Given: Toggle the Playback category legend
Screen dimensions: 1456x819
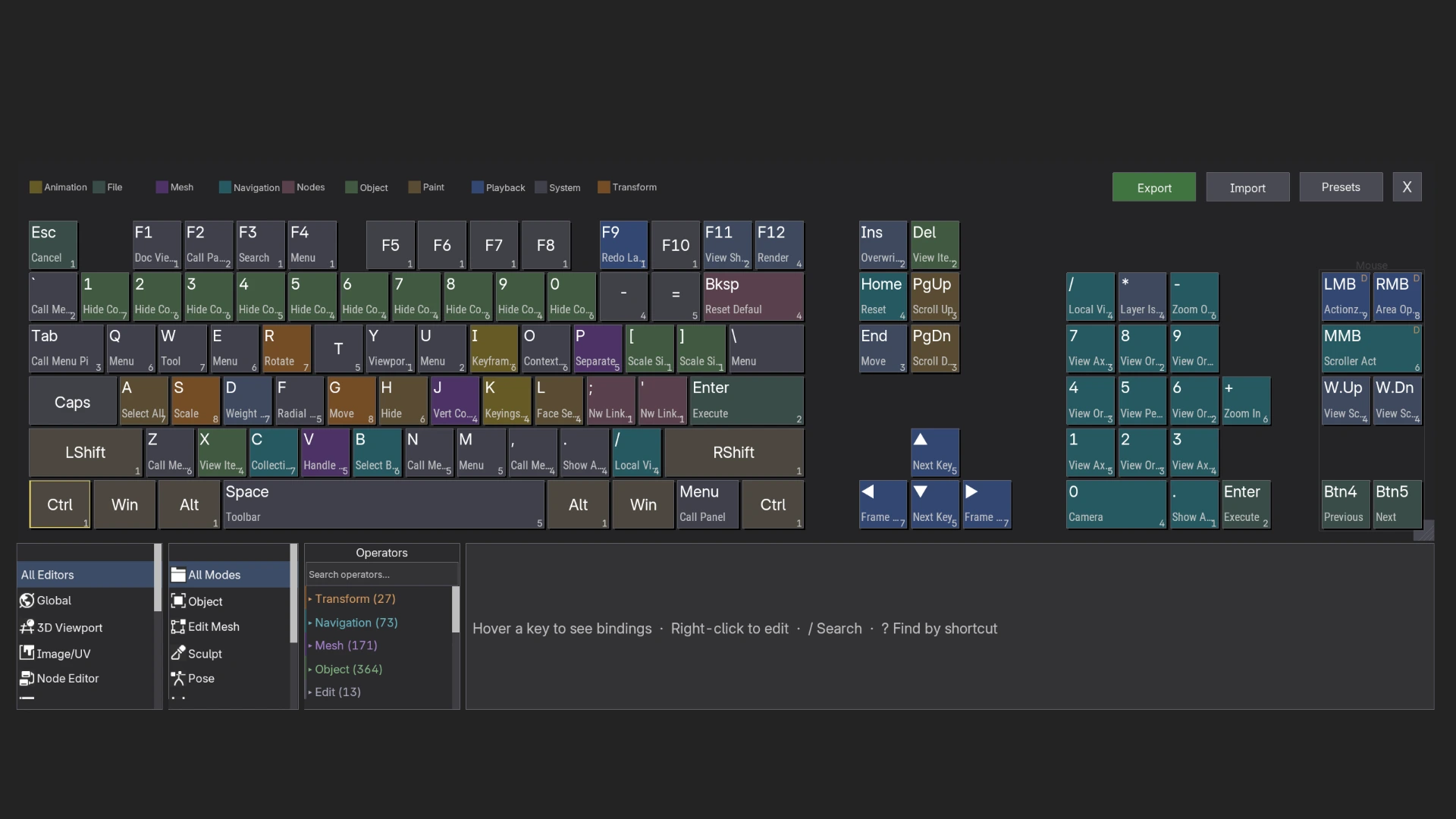Looking at the screenshot, I should coord(498,187).
